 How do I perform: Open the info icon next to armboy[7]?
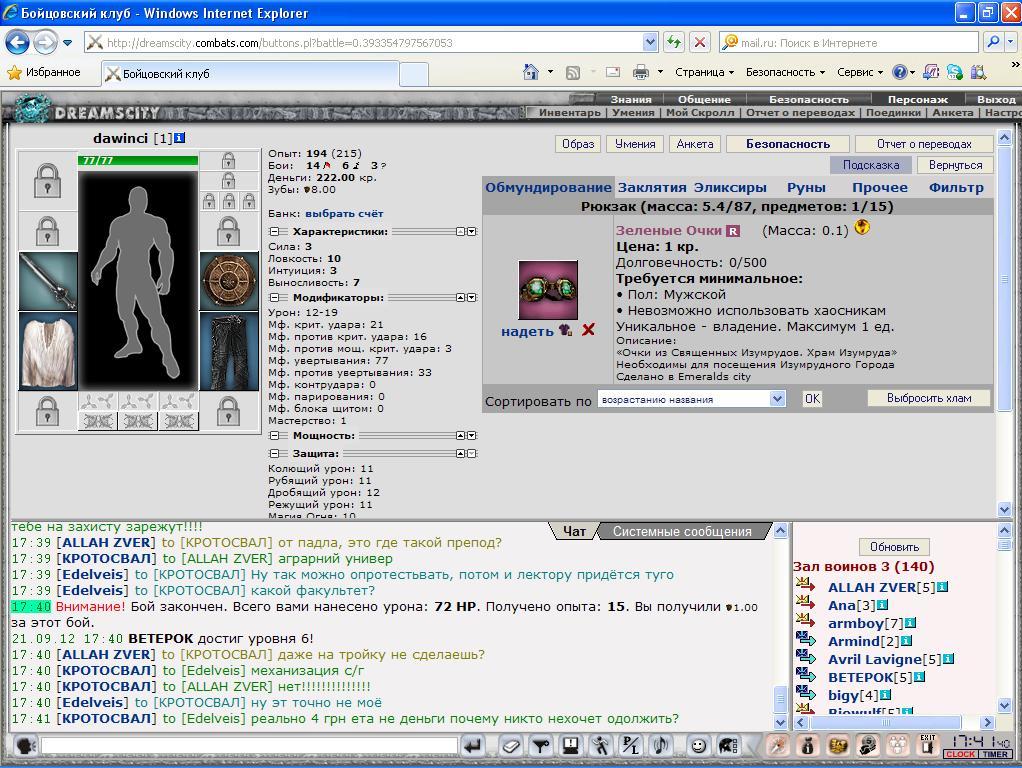pos(911,623)
